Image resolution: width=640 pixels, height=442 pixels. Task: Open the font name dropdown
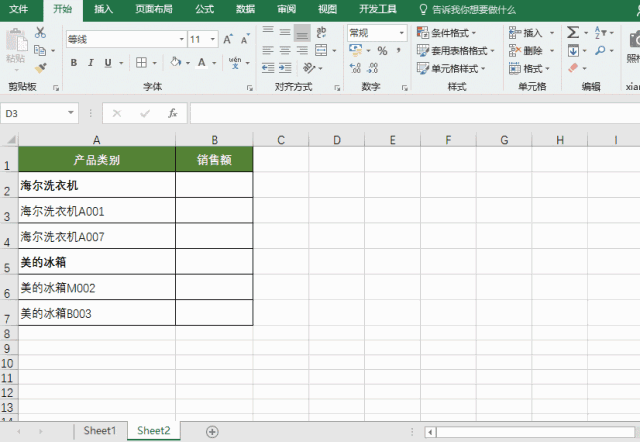(182, 39)
